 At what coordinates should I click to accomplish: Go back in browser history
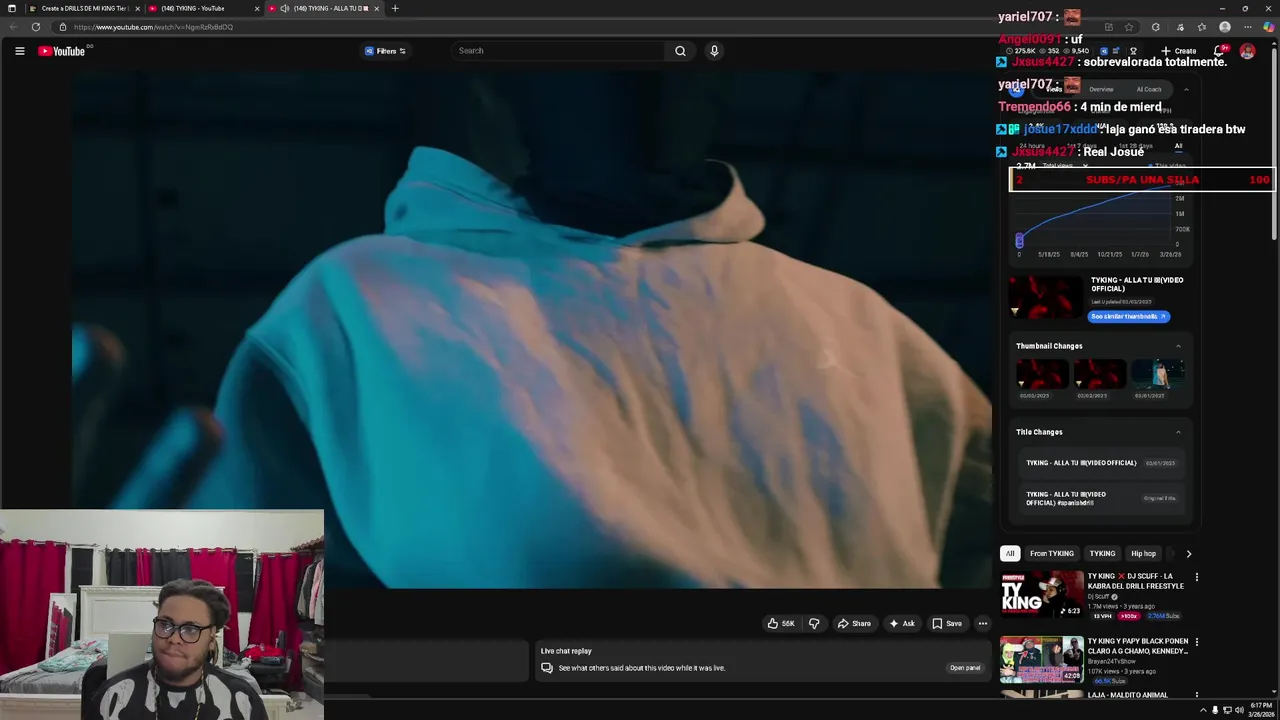13,27
